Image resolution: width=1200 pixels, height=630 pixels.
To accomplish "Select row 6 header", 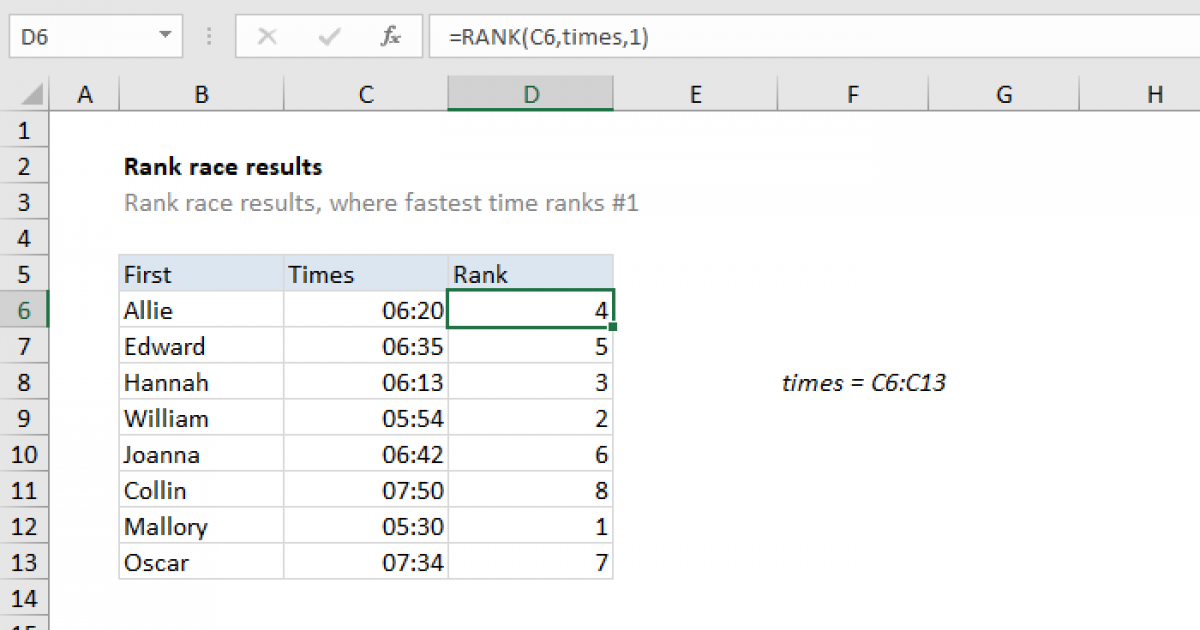I will [x=25, y=311].
